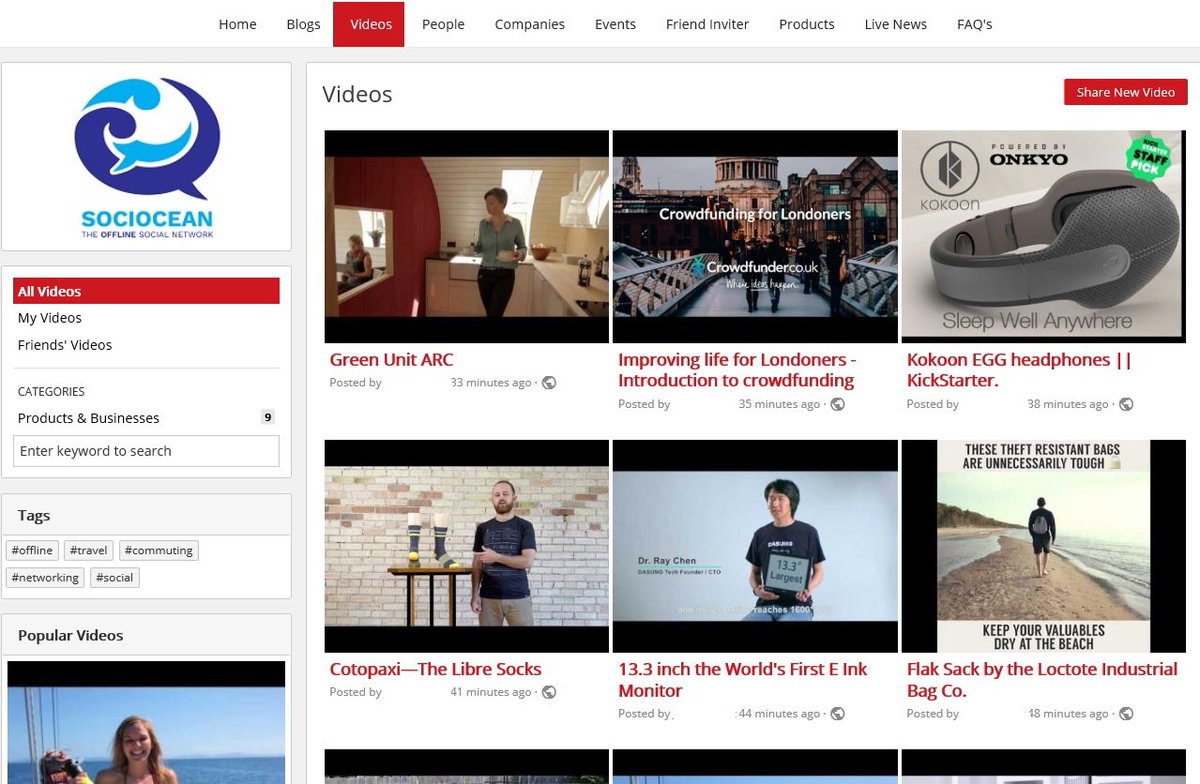This screenshot has height=784, width=1200.
Task: Navigate to Companies
Action: (x=530, y=24)
